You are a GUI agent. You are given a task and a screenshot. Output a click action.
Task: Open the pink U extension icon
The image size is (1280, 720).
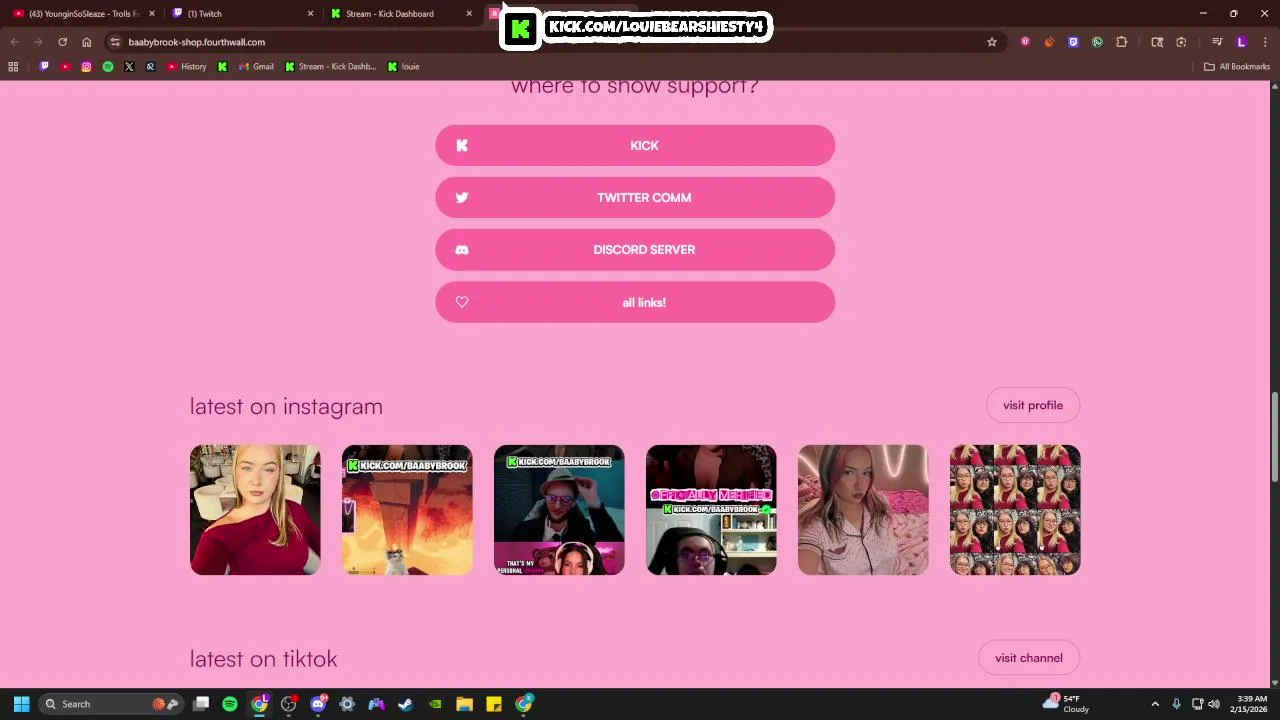[1025, 42]
